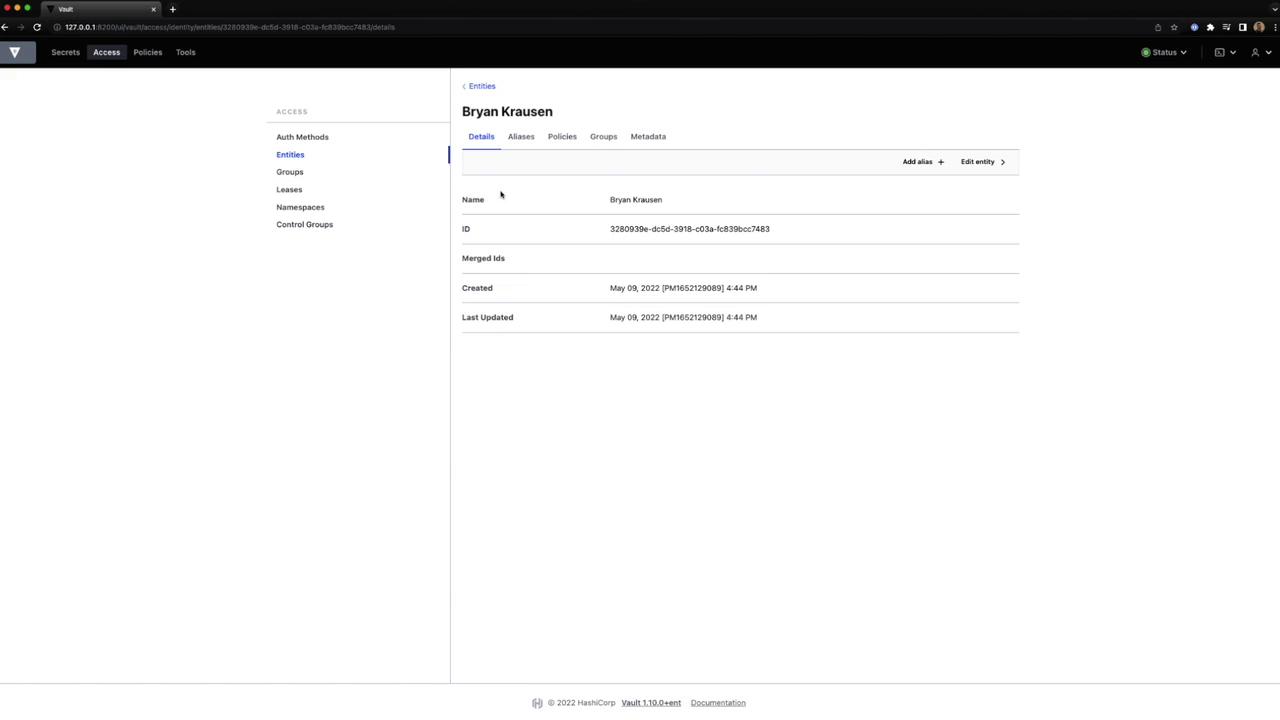Screen dimensions: 1280x720
Task: Open the user profile dropdown menu
Action: [x=1258, y=52]
